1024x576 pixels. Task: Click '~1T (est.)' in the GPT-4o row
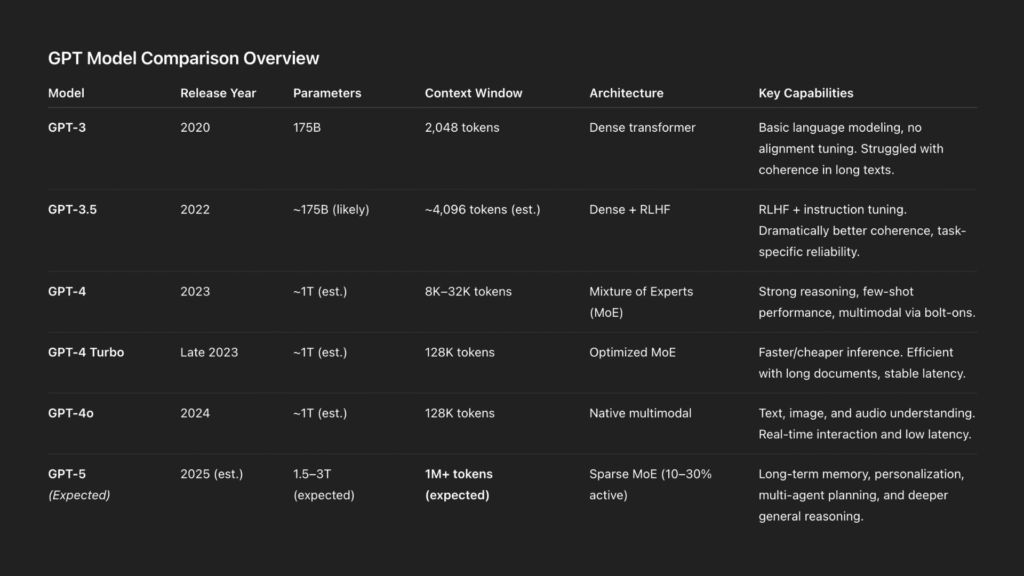point(320,413)
